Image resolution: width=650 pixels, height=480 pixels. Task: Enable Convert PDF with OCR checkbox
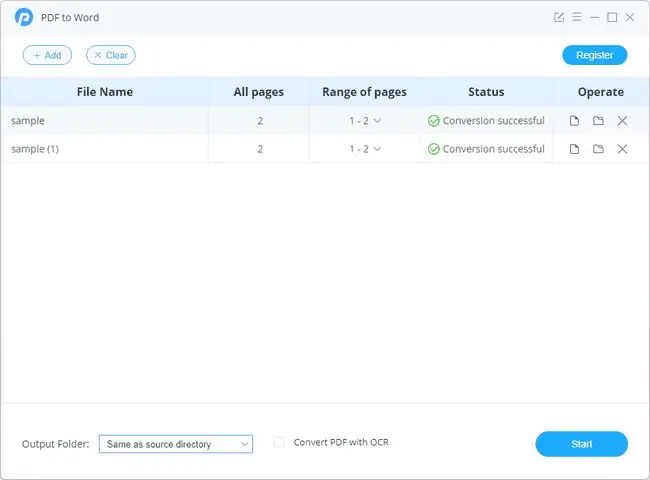pyautogui.click(x=279, y=443)
